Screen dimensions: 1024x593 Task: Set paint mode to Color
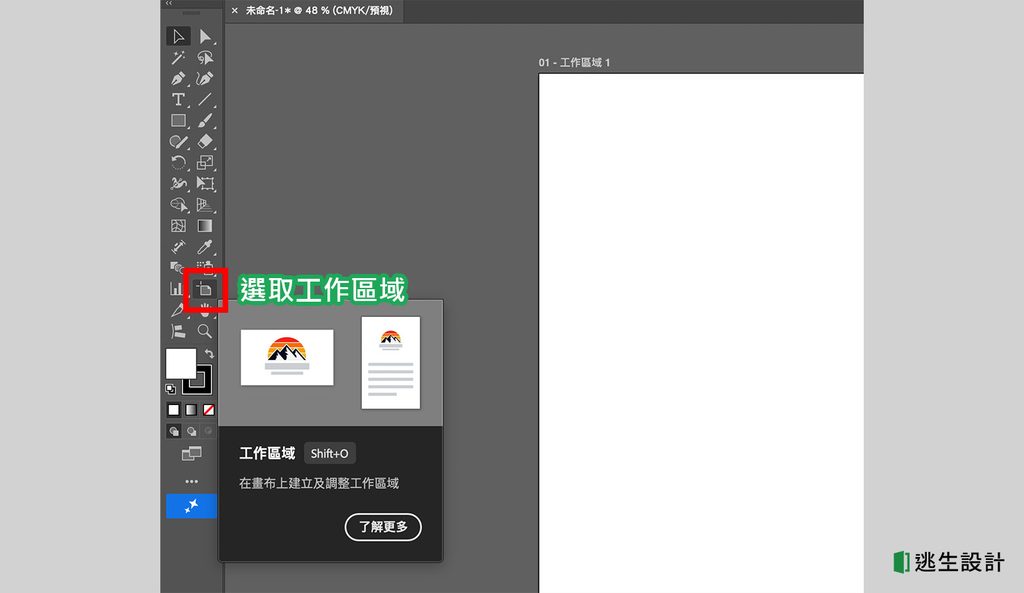pyautogui.click(x=173, y=410)
